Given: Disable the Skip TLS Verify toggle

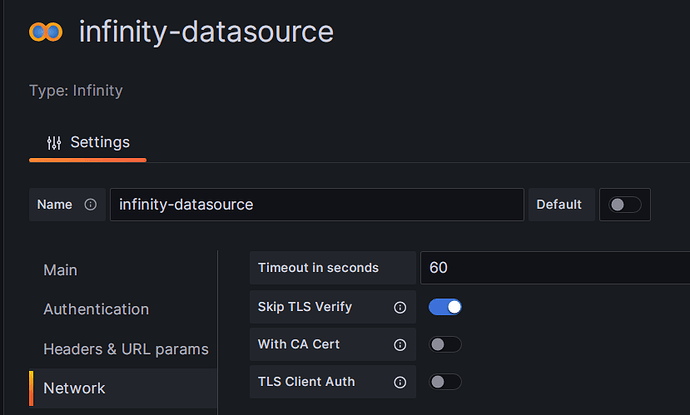Looking at the screenshot, I should point(445,307).
